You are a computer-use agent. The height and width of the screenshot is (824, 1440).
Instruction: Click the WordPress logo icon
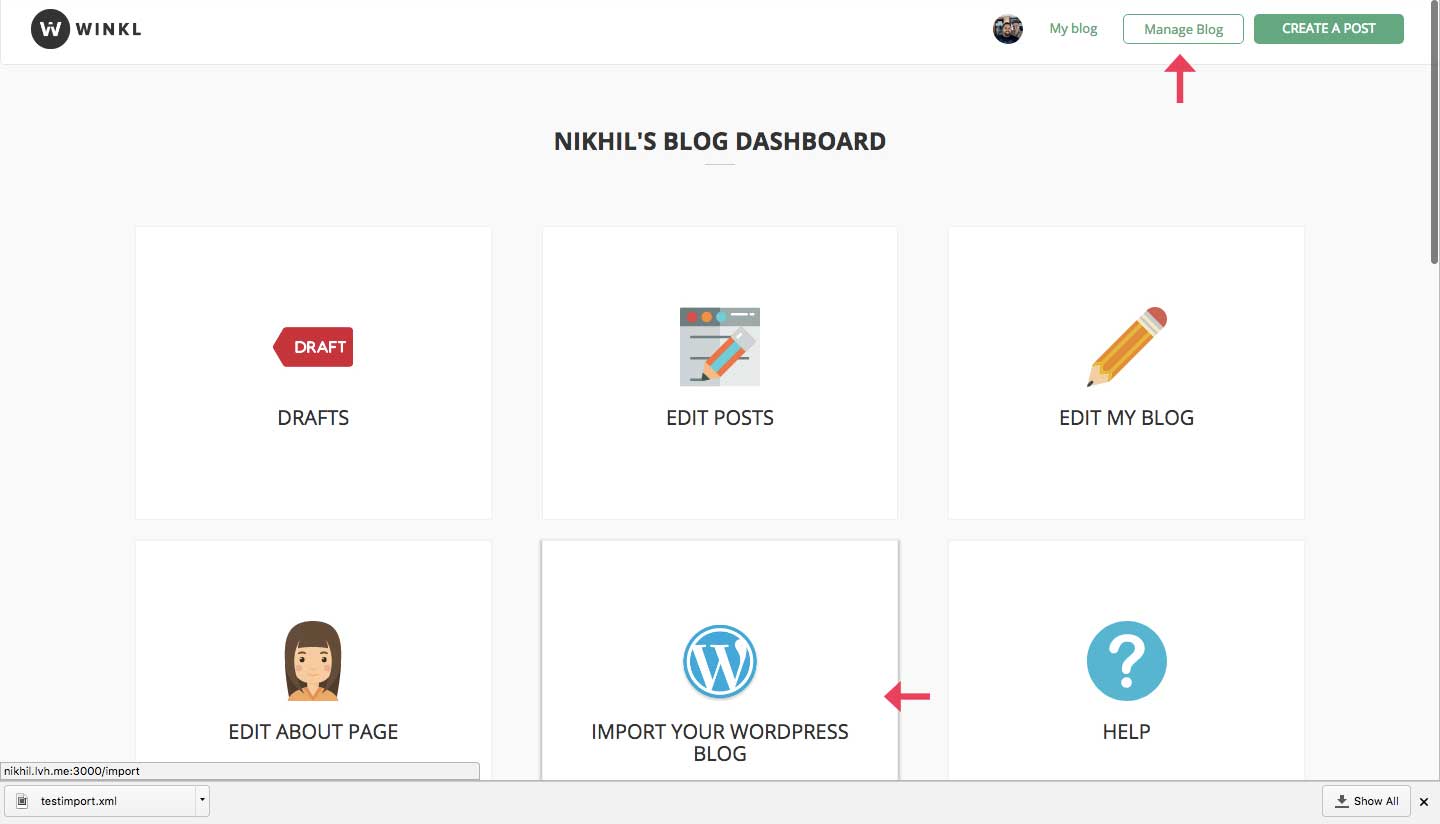[720, 661]
